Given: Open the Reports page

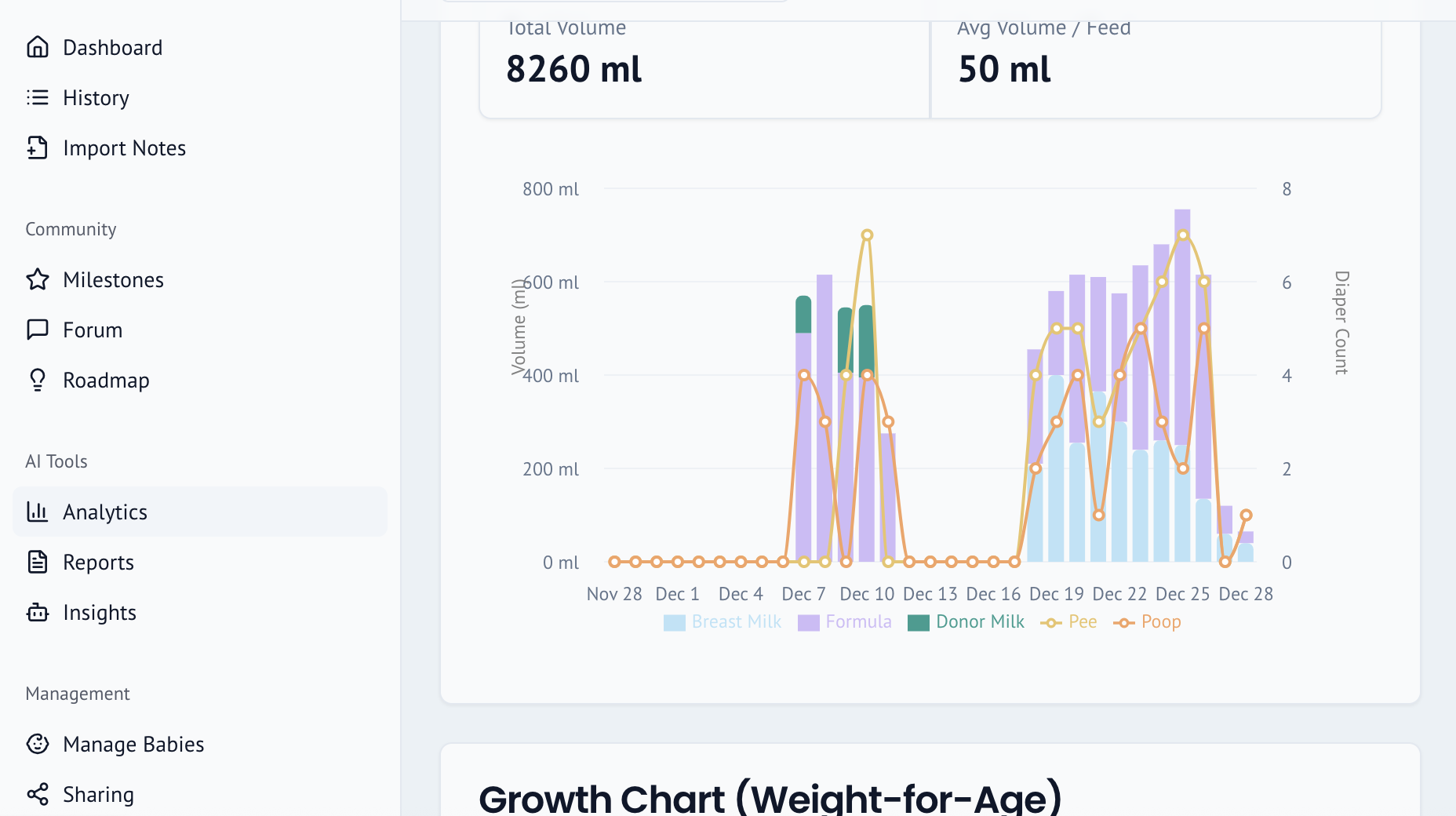Looking at the screenshot, I should point(200,562).
